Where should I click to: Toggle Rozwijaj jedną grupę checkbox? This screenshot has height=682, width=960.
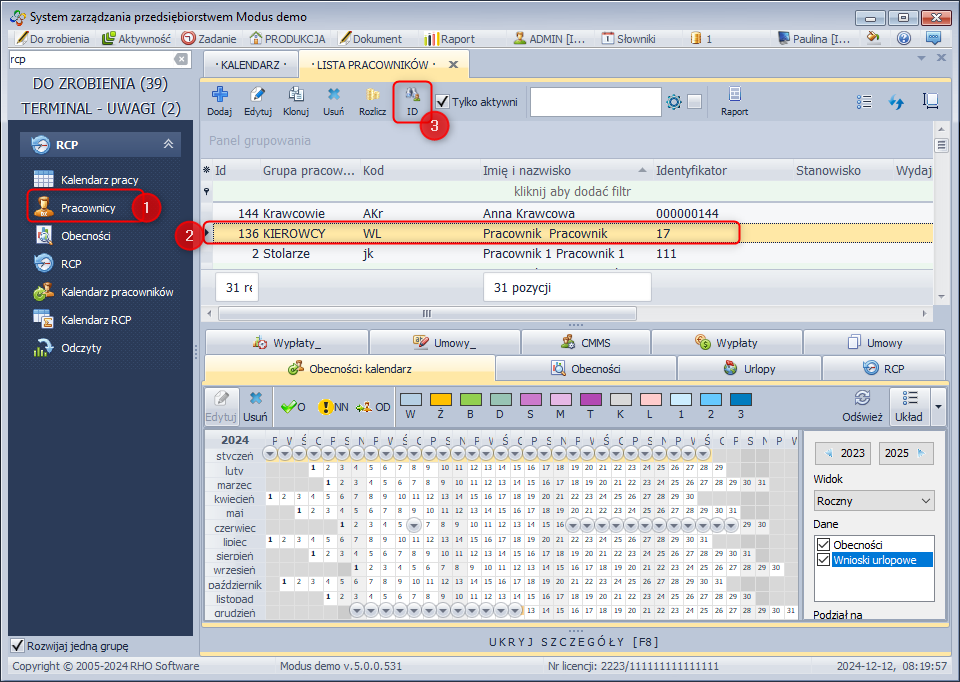pos(16,644)
